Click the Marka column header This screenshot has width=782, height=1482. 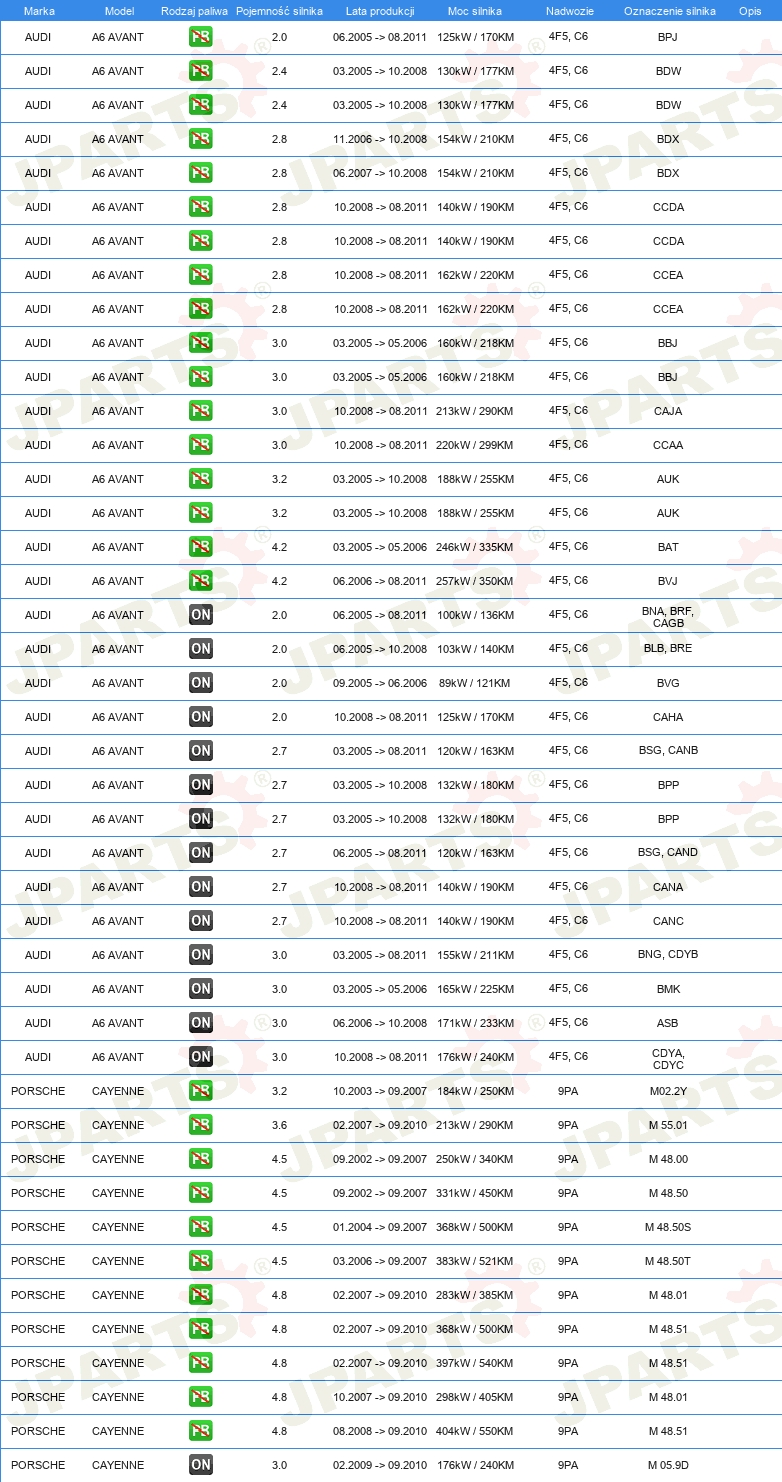point(39,11)
